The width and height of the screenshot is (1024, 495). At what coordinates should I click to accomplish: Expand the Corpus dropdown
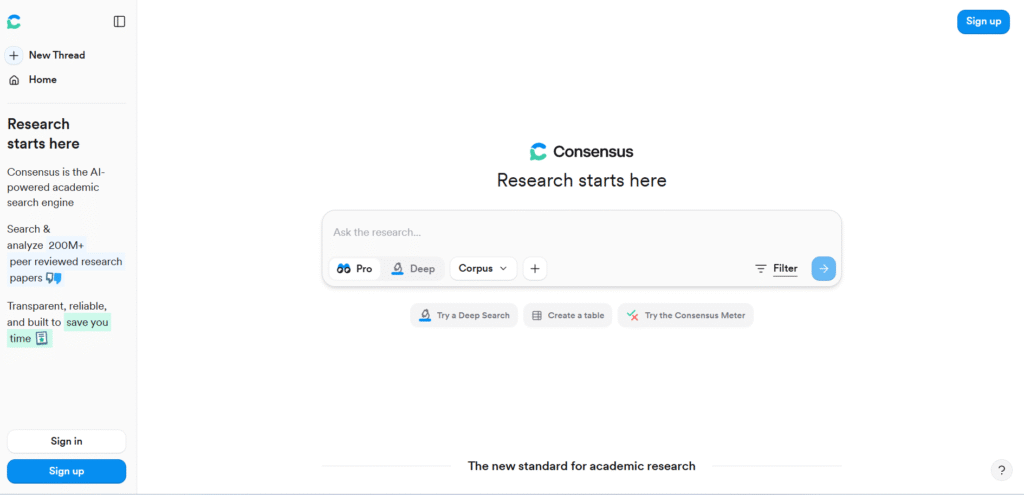(x=484, y=269)
